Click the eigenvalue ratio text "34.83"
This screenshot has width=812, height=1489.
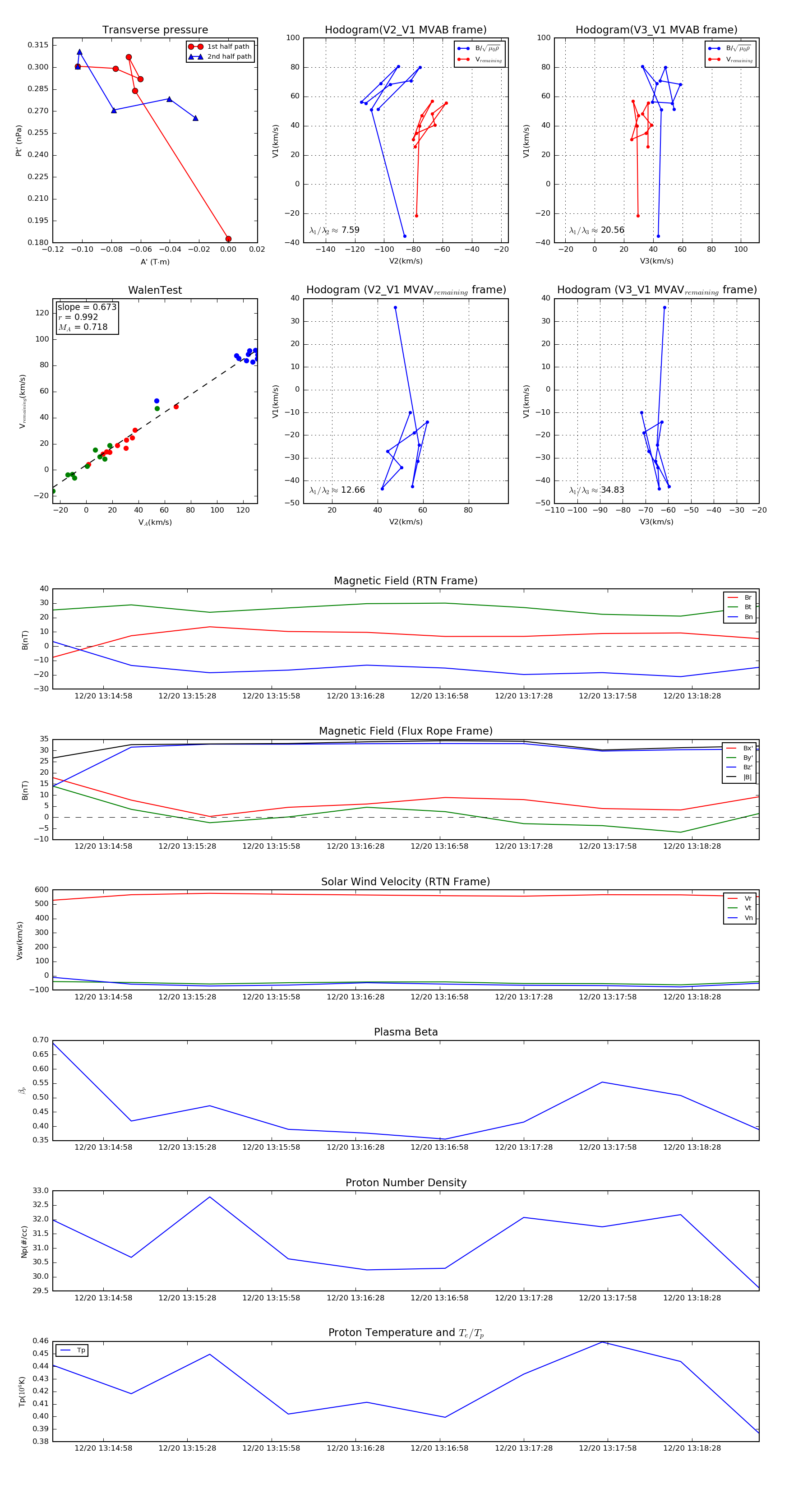pyautogui.click(x=613, y=490)
